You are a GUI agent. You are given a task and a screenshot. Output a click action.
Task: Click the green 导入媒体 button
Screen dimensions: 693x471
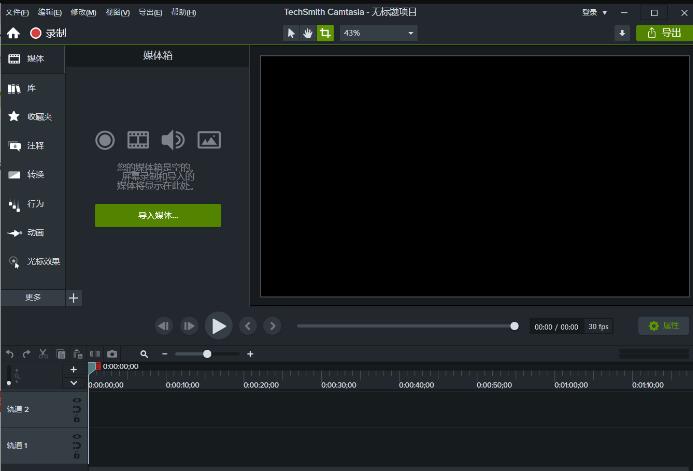(158, 215)
